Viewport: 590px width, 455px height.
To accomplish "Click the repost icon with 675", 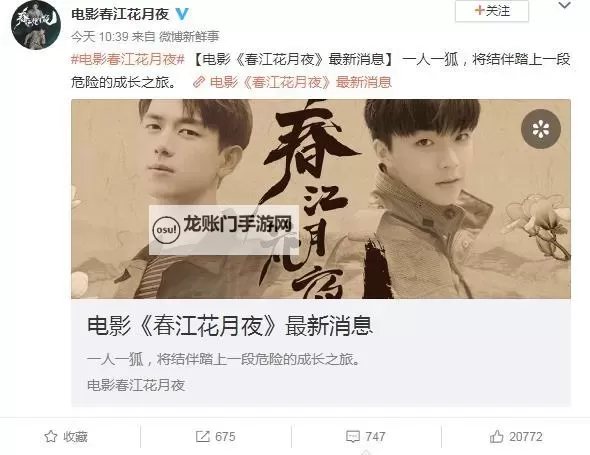I will 216,437.
